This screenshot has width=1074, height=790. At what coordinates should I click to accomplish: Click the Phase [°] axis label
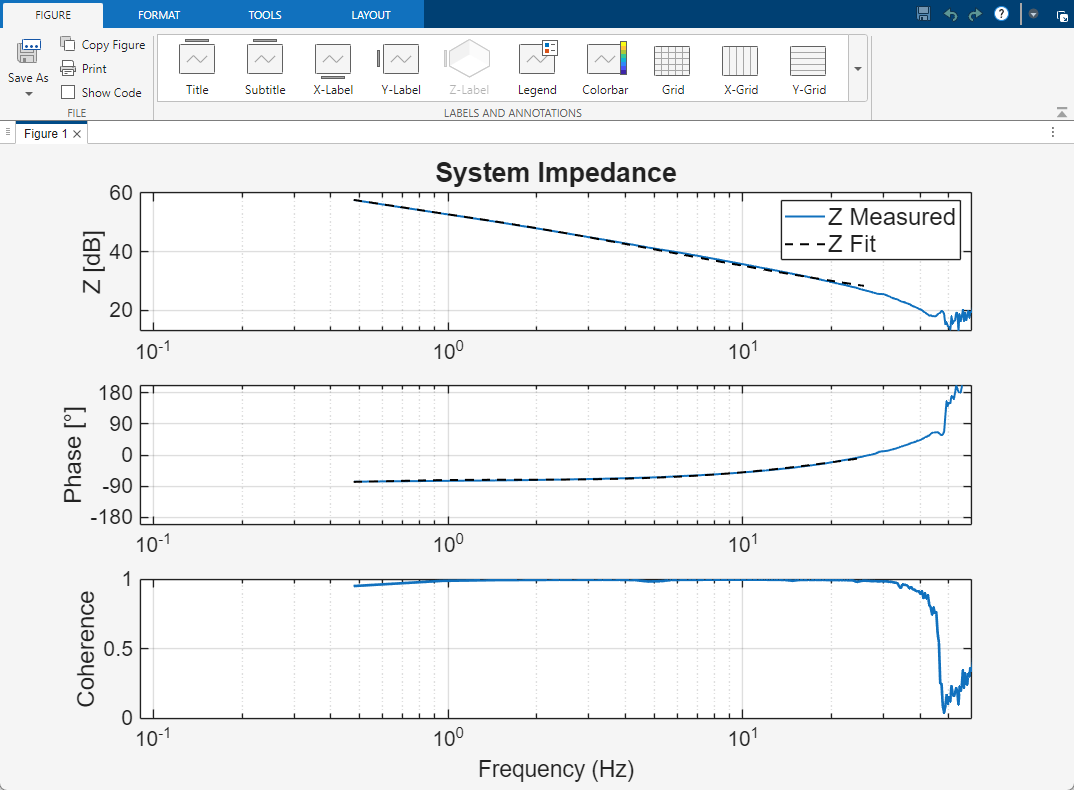tap(73, 455)
